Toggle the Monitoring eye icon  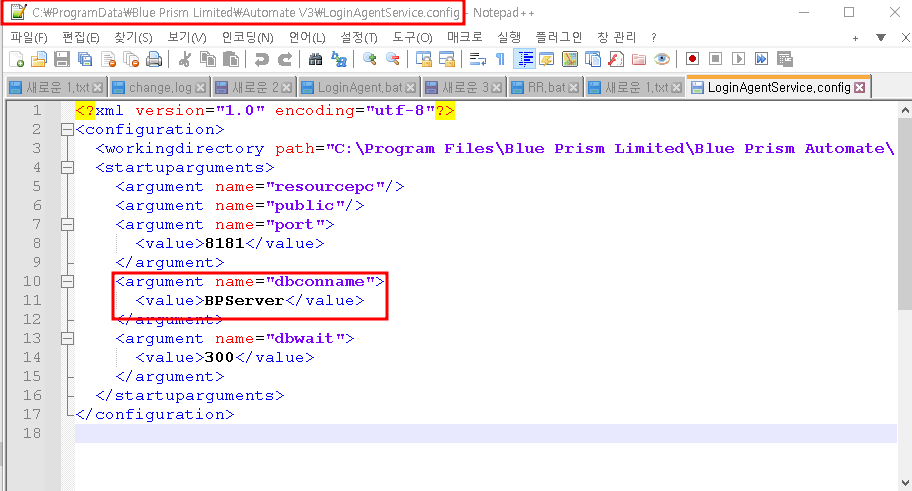coord(662,59)
